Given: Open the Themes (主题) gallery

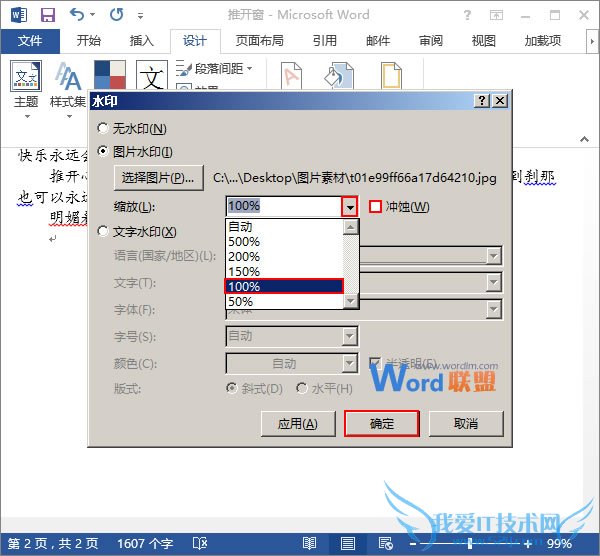Looking at the screenshot, I should [26, 89].
